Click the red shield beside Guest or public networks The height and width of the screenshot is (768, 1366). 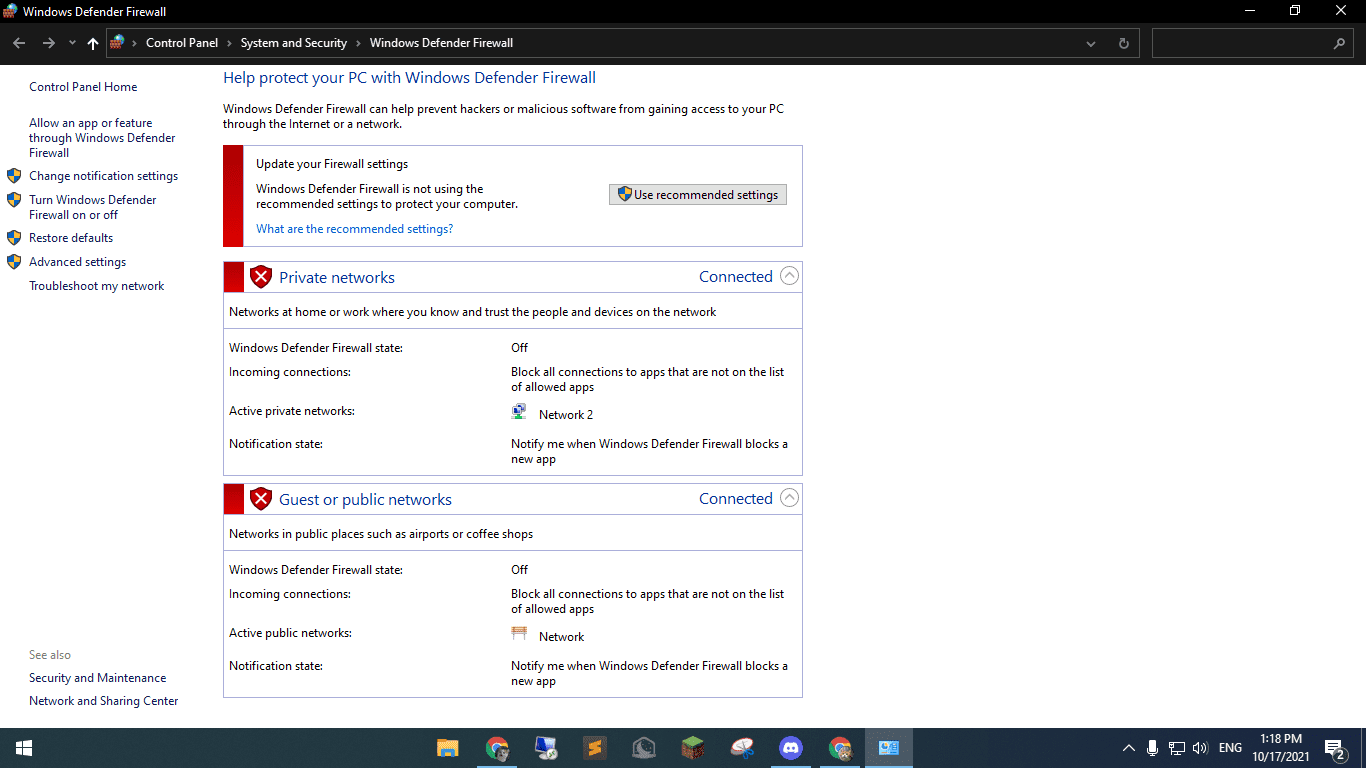[x=261, y=499]
